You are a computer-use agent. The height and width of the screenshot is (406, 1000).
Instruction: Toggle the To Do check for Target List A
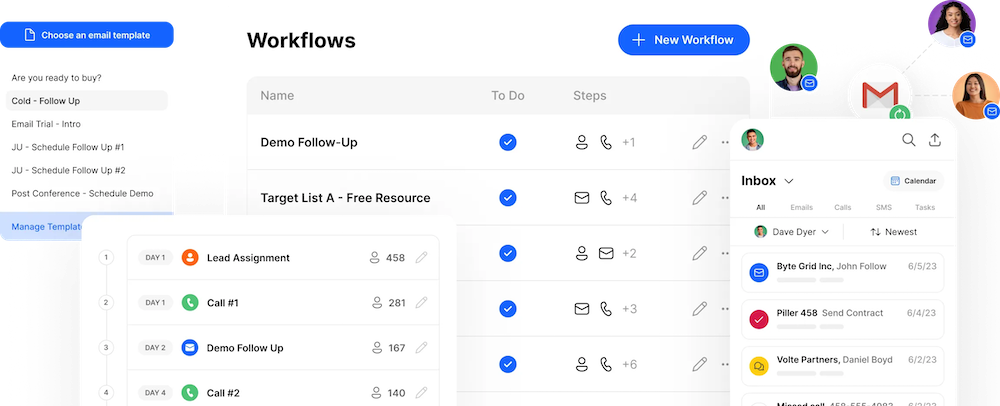click(508, 197)
